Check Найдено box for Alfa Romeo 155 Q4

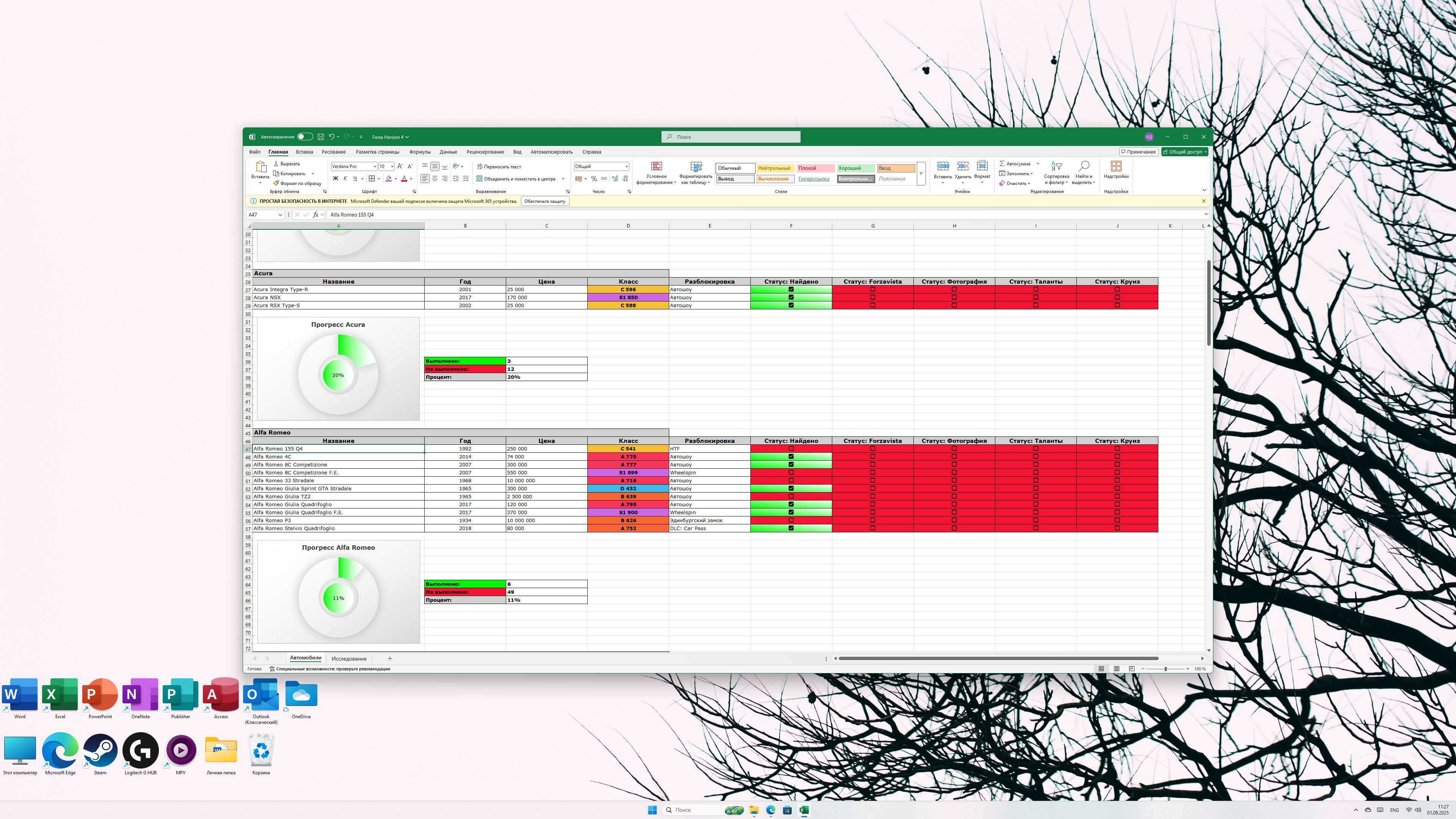tap(791, 449)
